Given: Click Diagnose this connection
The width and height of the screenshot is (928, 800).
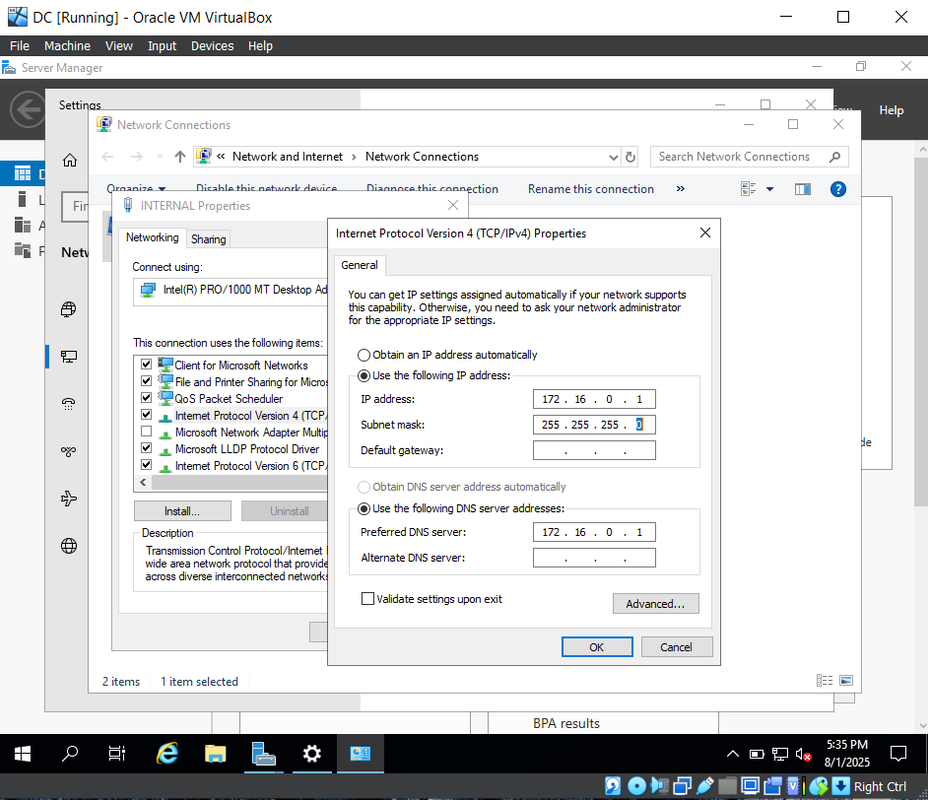Looking at the screenshot, I should [432, 189].
